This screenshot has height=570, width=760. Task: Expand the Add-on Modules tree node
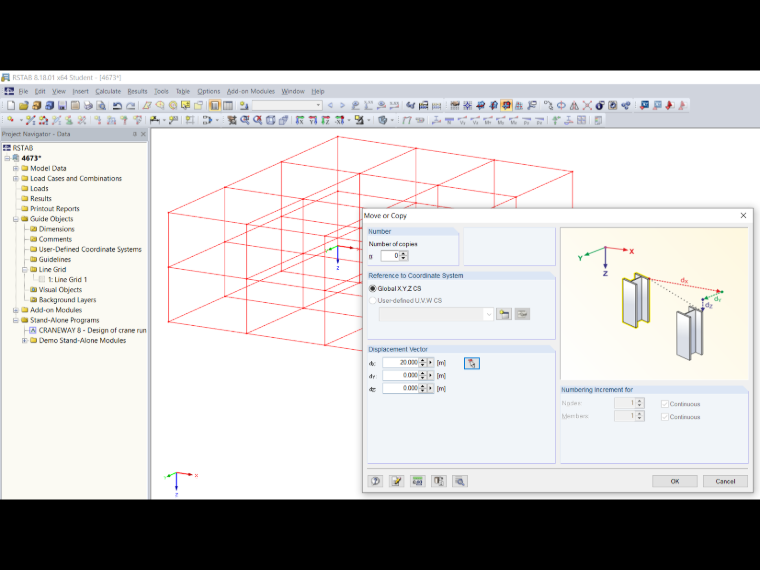[16, 310]
